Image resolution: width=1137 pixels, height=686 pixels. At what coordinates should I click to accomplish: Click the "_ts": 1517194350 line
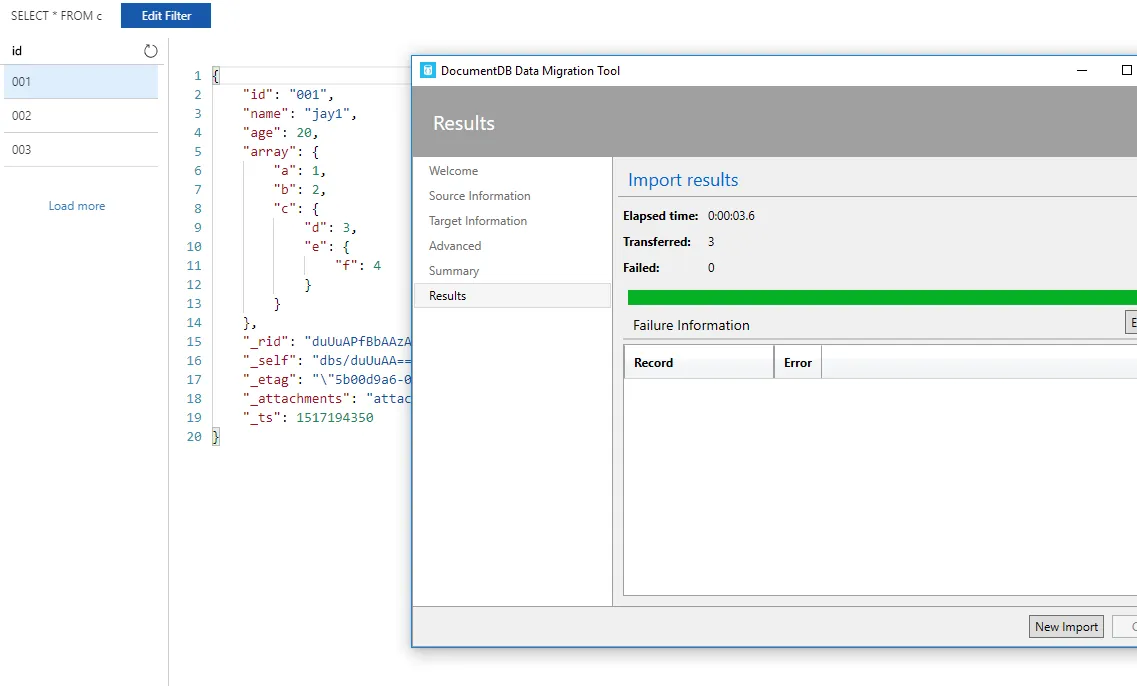pos(308,418)
